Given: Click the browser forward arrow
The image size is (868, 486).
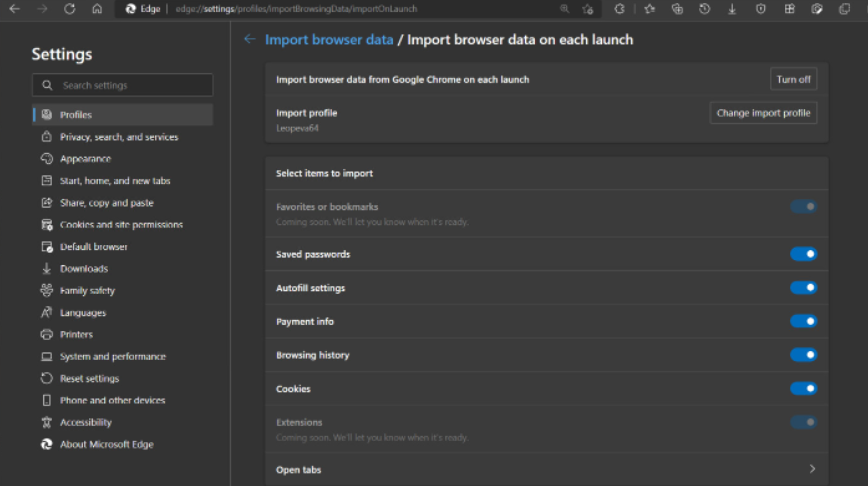Looking at the screenshot, I should click(x=42, y=9).
